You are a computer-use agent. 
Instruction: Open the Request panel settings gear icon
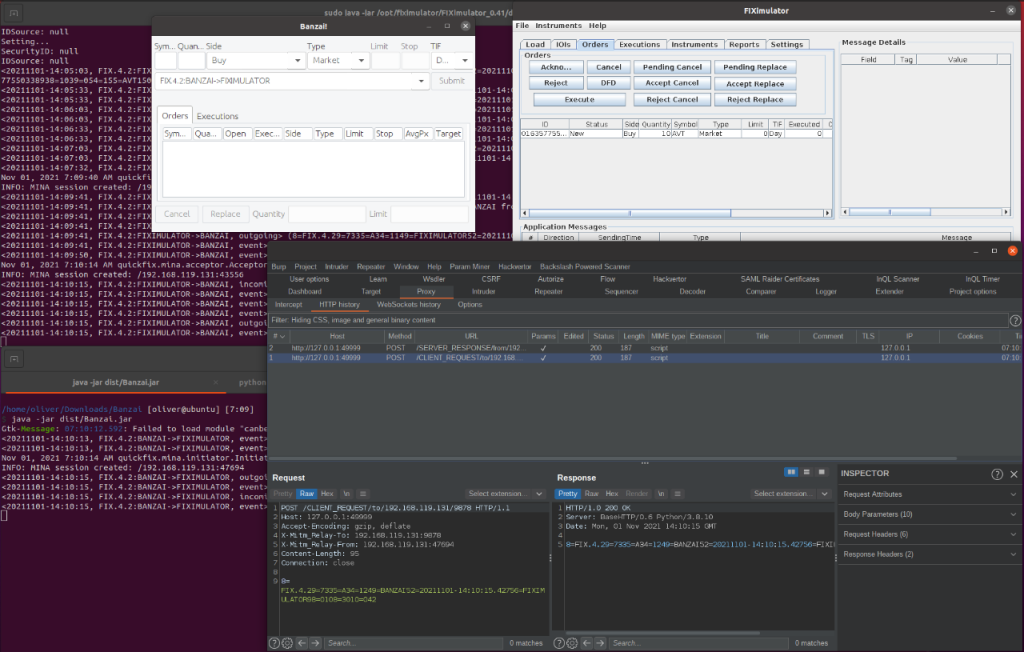[287, 641]
